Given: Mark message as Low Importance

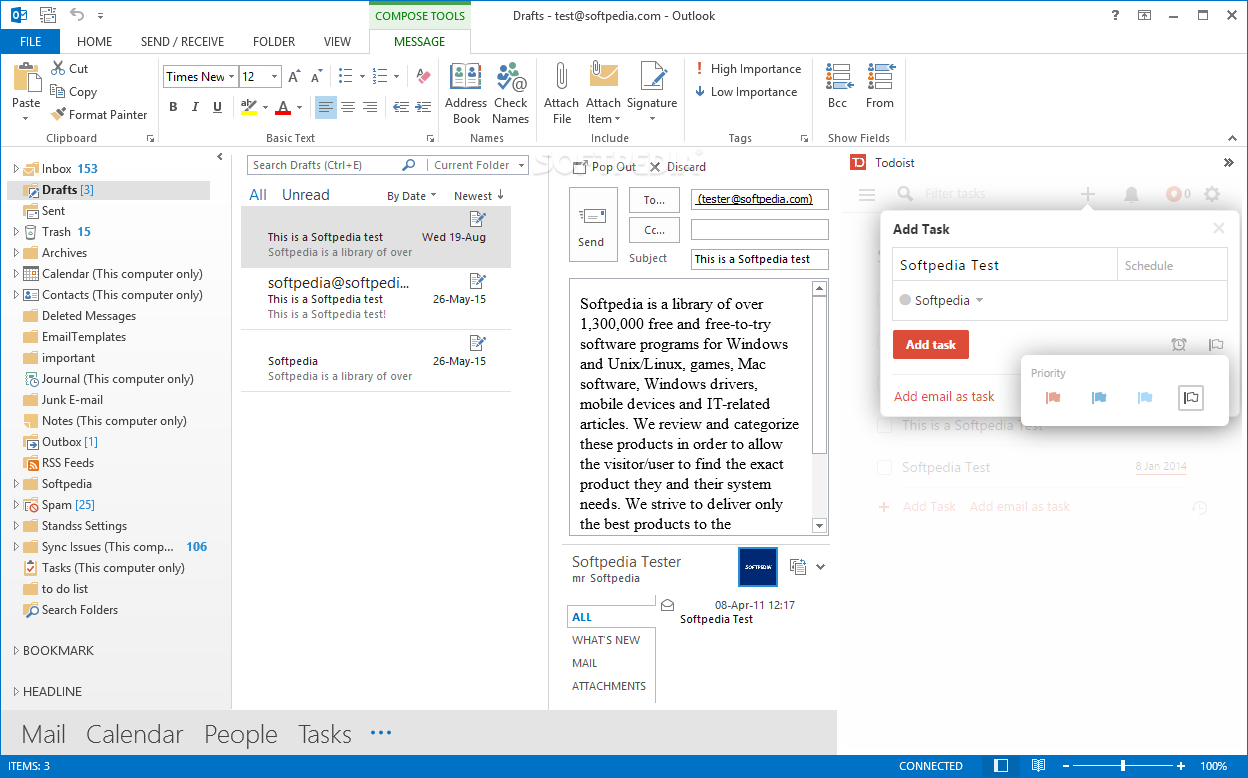Looking at the screenshot, I should pyautogui.click(x=746, y=92).
